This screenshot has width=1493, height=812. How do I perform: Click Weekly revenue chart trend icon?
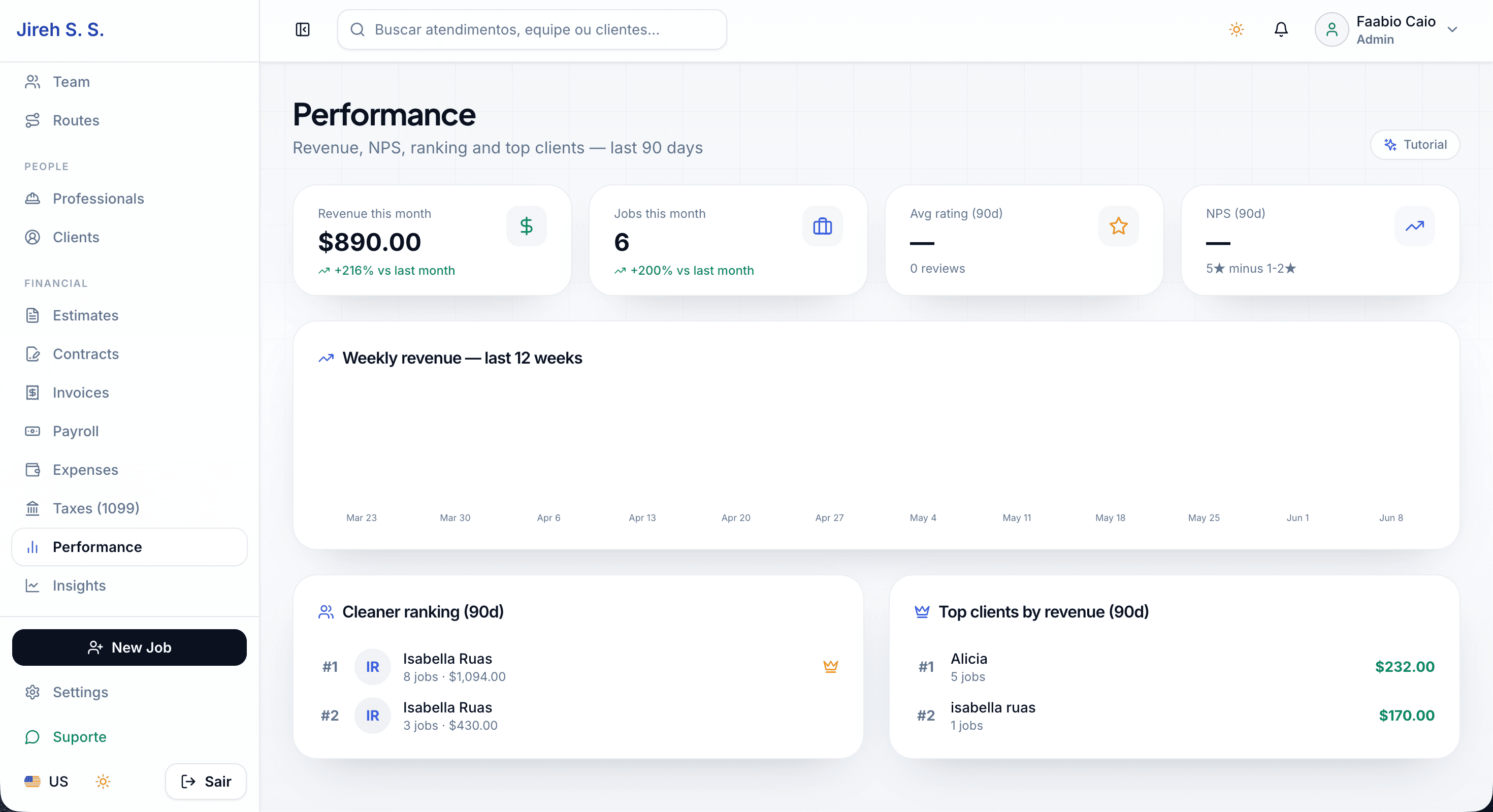point(327,358)
